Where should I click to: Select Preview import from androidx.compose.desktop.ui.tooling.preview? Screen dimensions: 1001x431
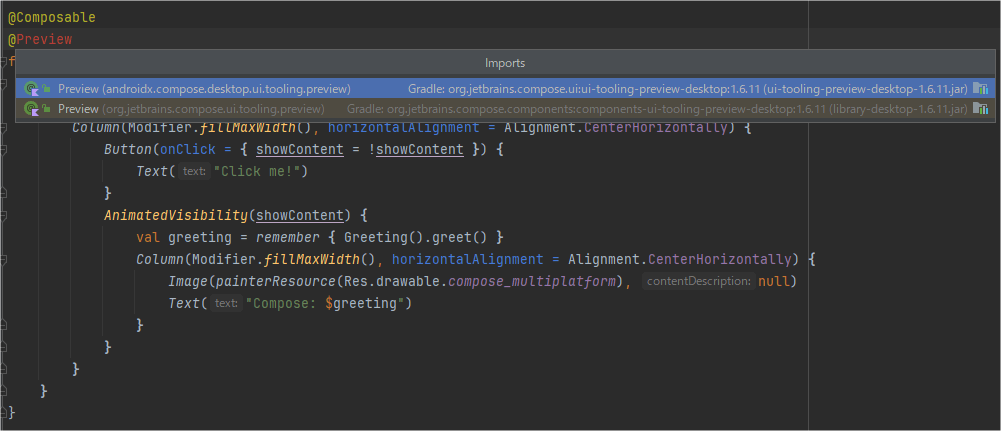click(505, 89)
